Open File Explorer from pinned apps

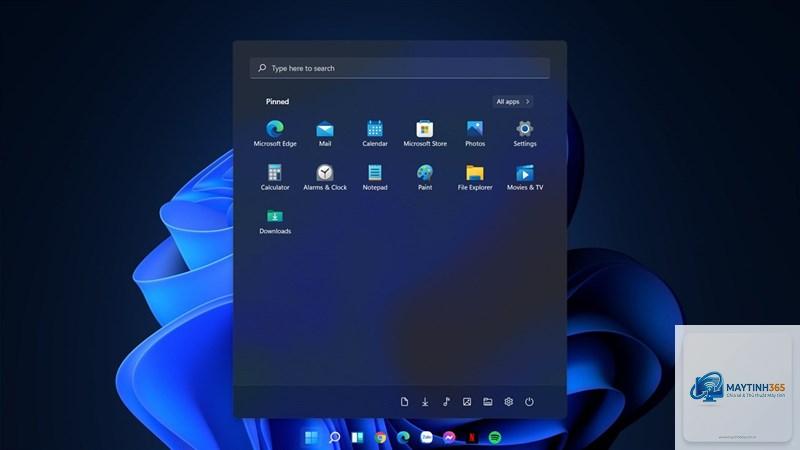tap(475, 177)
